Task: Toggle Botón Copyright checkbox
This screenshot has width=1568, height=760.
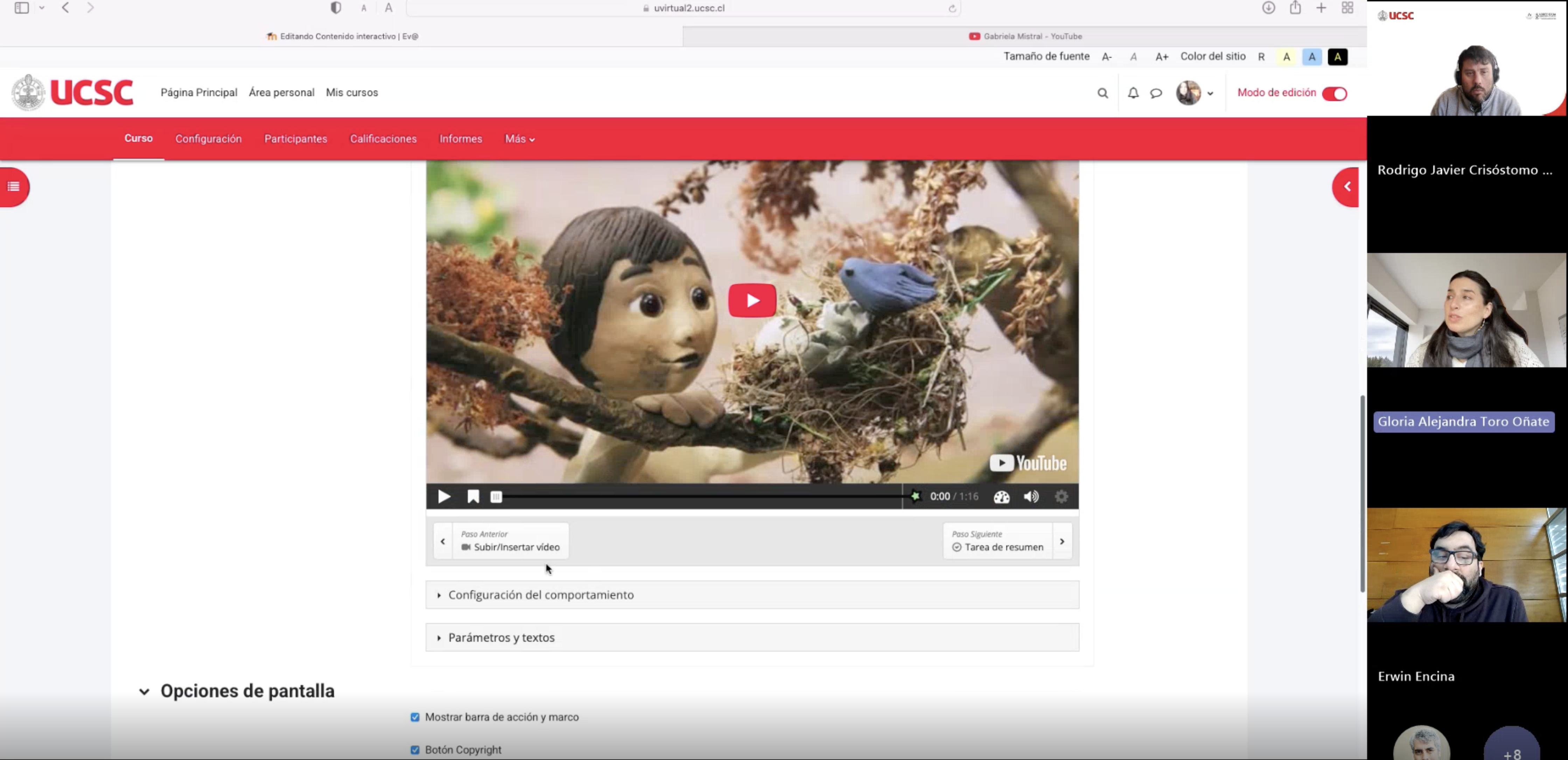Action: click(x=414, y=750)
